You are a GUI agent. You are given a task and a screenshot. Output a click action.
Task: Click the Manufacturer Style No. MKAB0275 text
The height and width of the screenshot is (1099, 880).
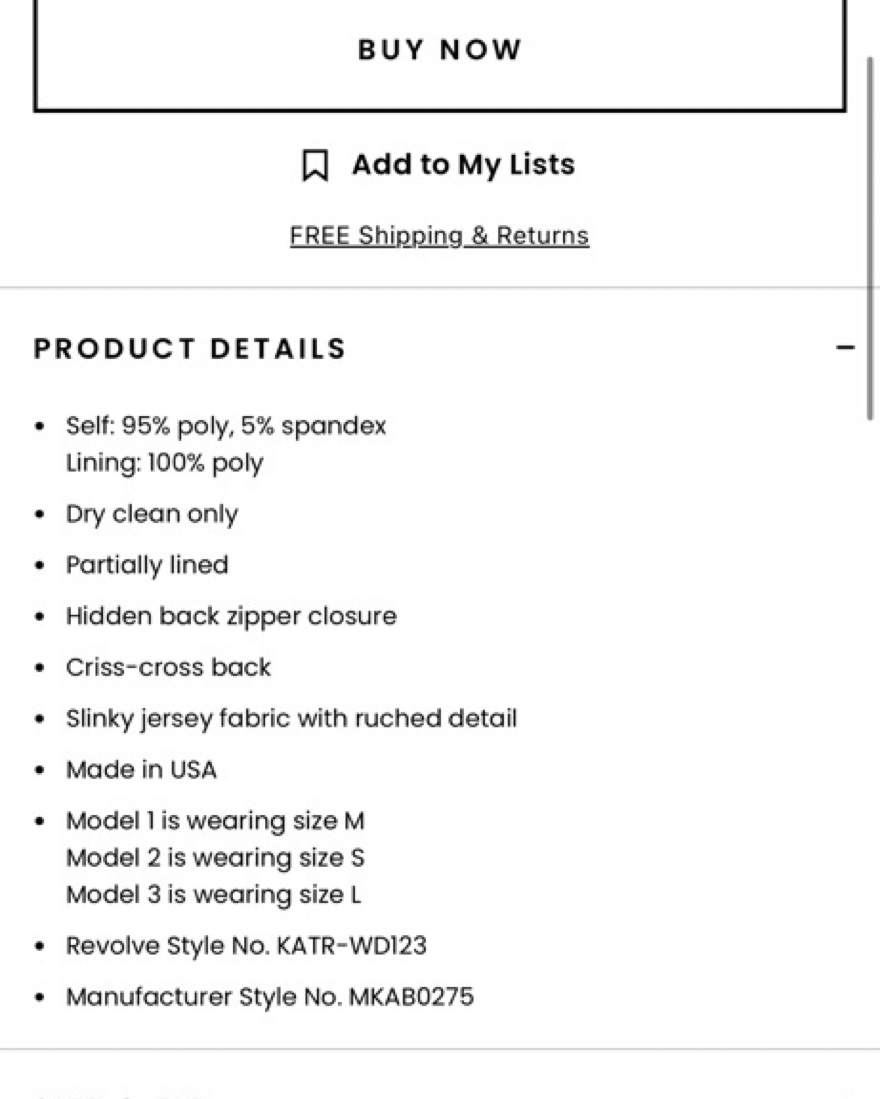pyautogui.click(x=270, y=997)
